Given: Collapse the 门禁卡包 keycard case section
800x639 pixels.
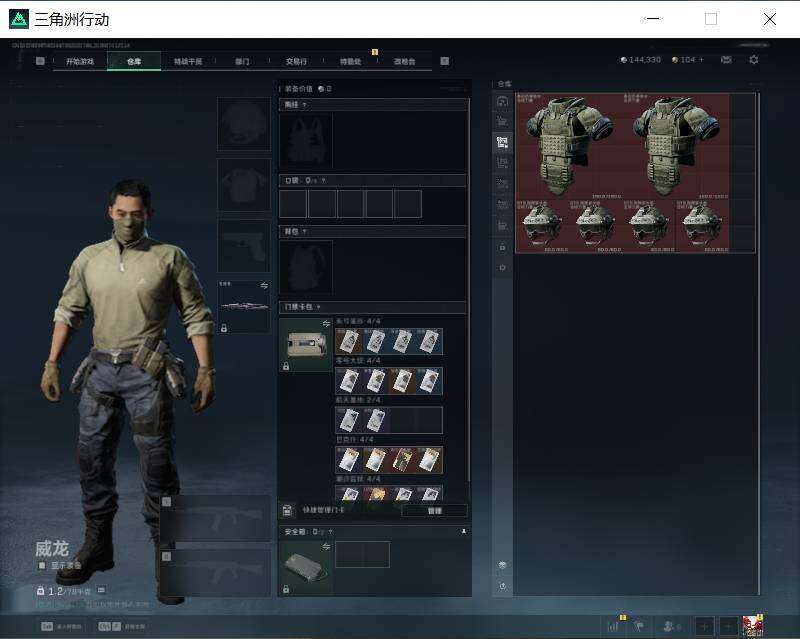Looking at the screenshot, I should tap(318, 307).
